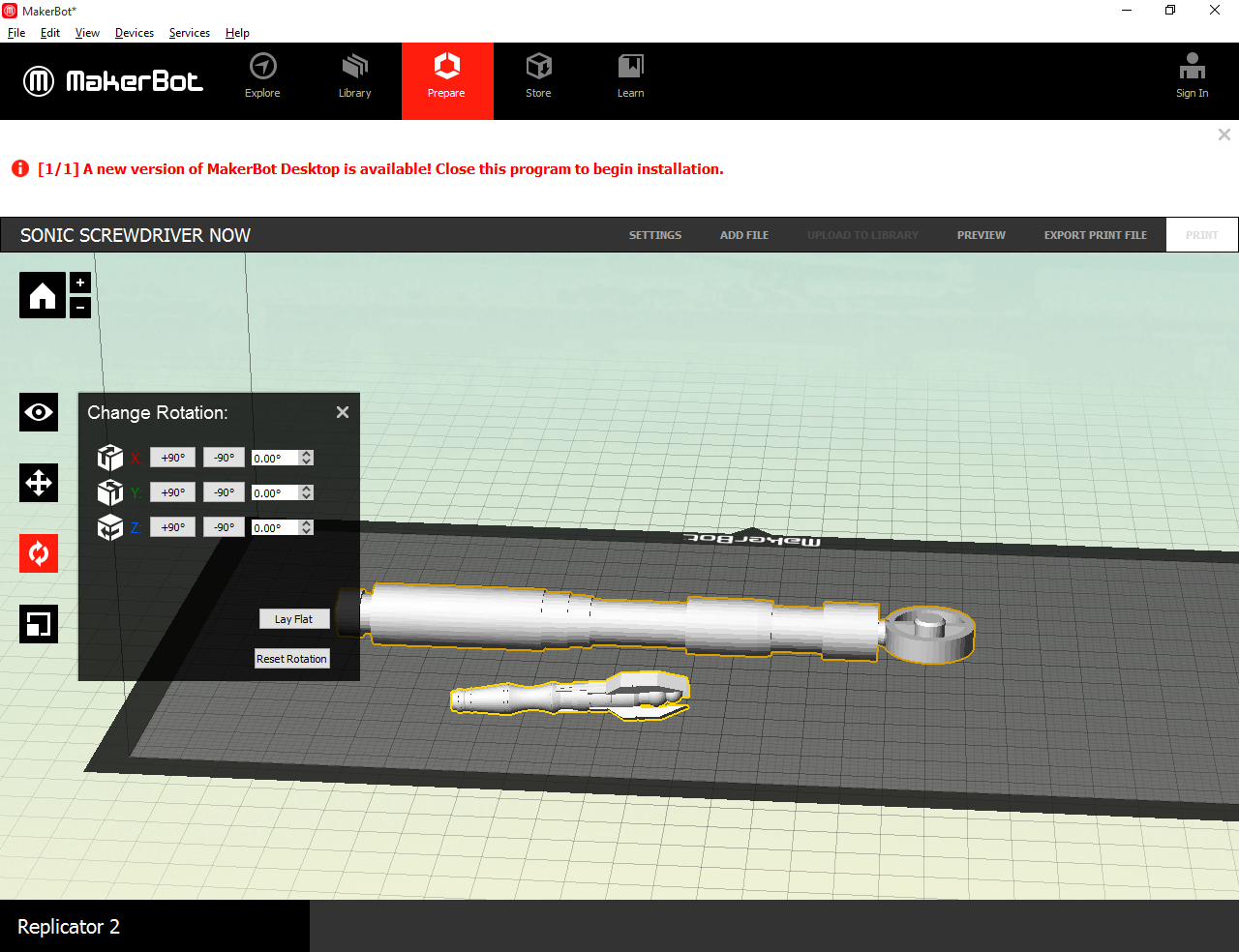Click the X axis rotation cube icon
This screenshot has height=952, width=1239.
pos(110,458)
